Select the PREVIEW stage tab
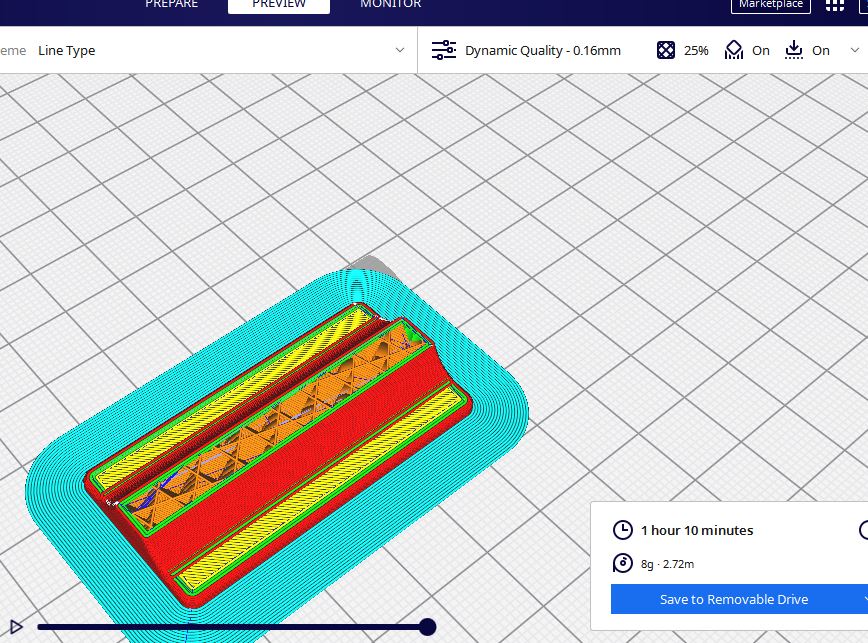 [279, 5]
